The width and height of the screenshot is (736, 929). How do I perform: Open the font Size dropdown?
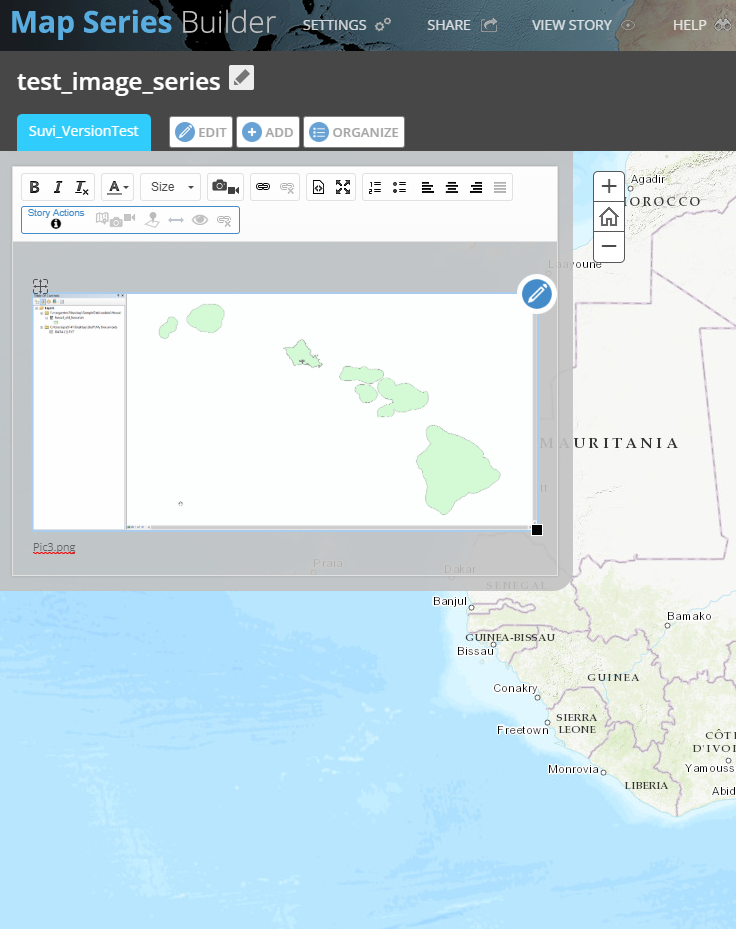[x=171, y=187]
